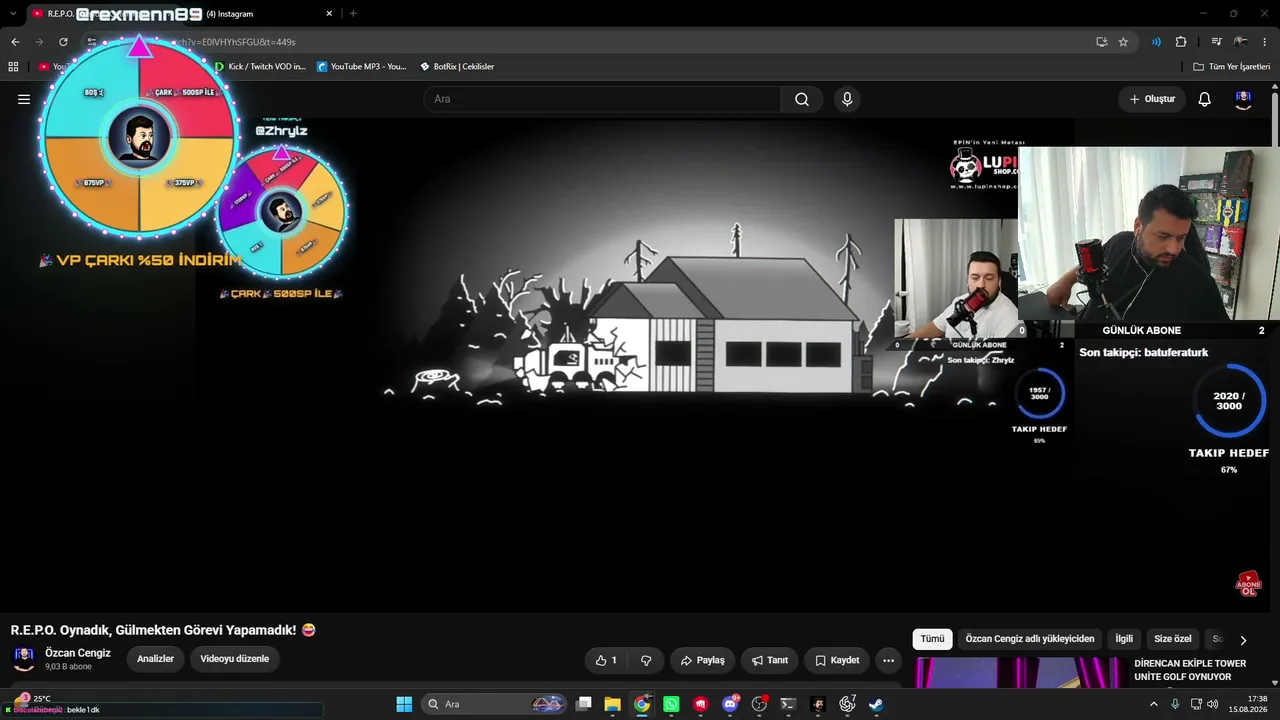Start voice search with the microphone icon

coord(847,99)
